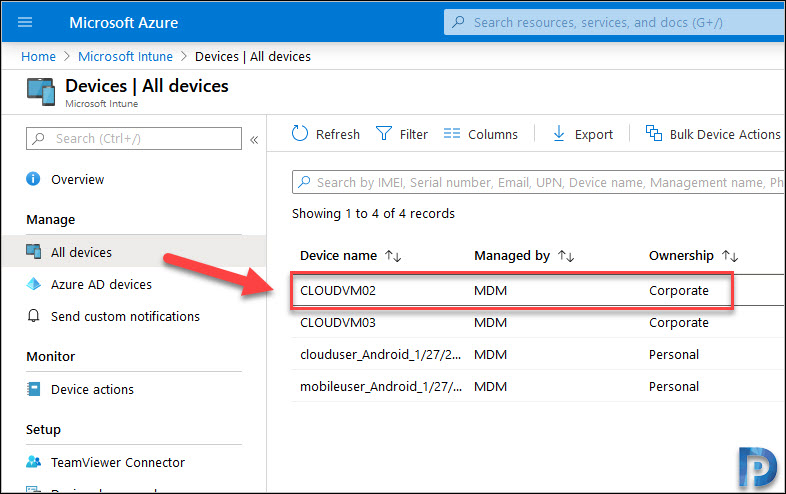786x494 pixels.
Task: Click the Filter funnel icon
Action: (x=384, y=133)
